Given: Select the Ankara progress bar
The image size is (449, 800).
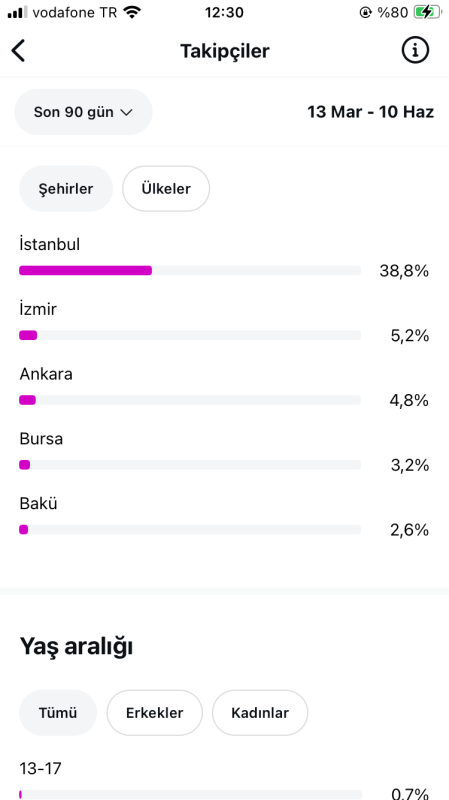Looking at the screenshot, I should coord(190,400).
